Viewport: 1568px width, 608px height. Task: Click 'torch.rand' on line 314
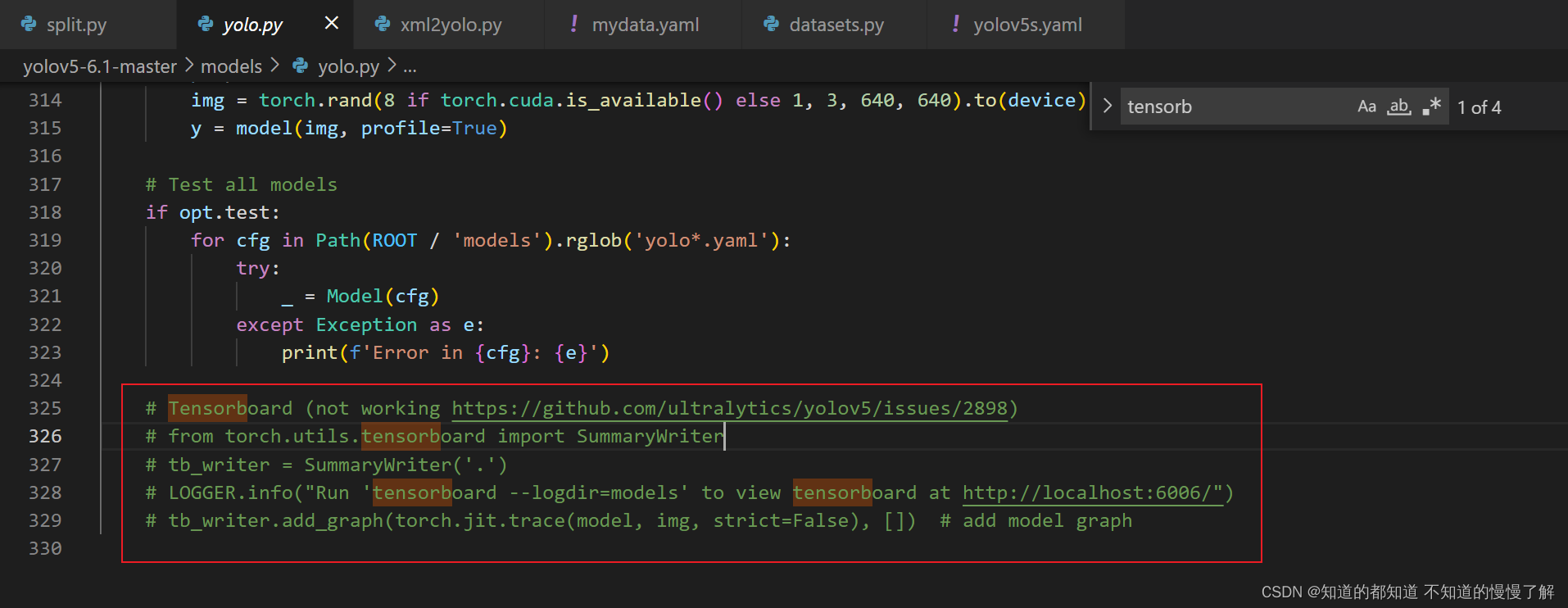315,100
